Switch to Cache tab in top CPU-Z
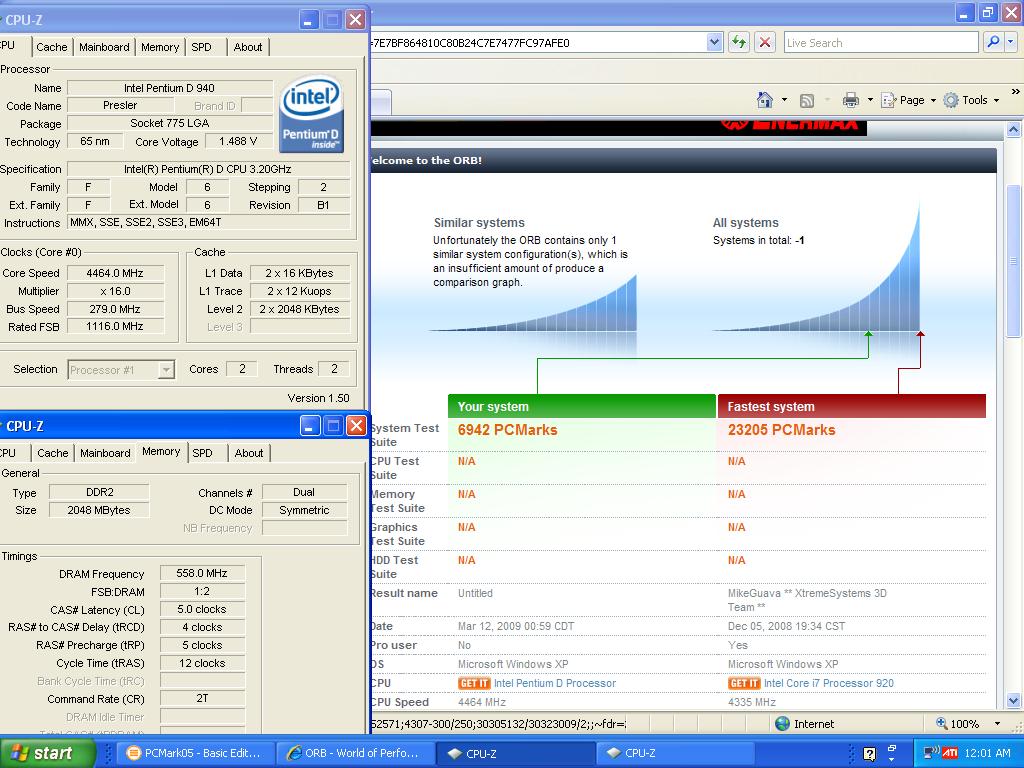This screenshot has width=1024, height=768. 52,47
